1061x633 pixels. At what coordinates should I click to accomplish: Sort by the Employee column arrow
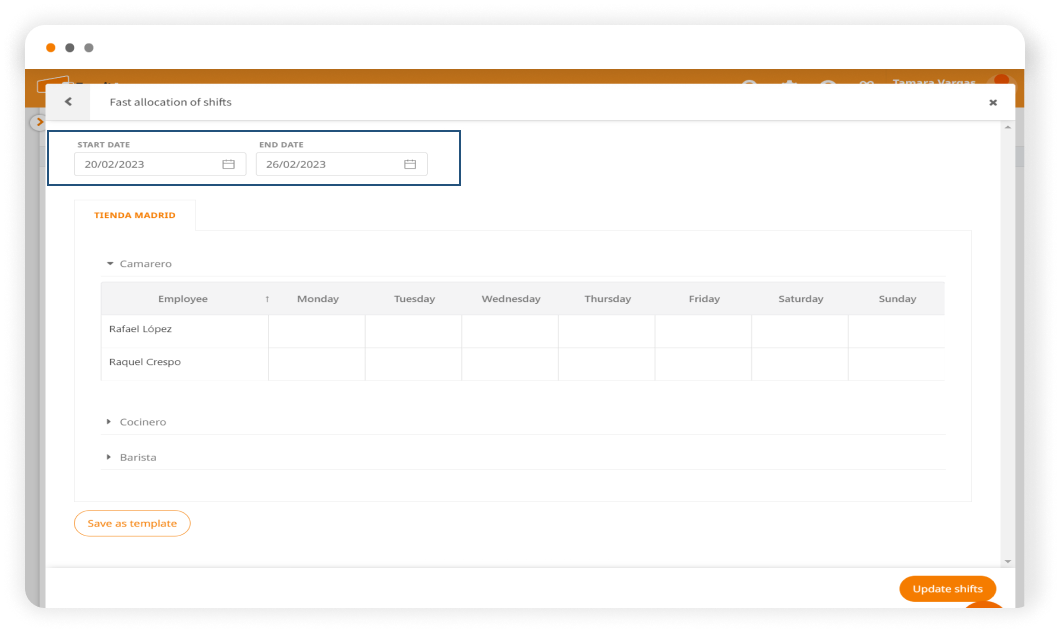(267, 299)
